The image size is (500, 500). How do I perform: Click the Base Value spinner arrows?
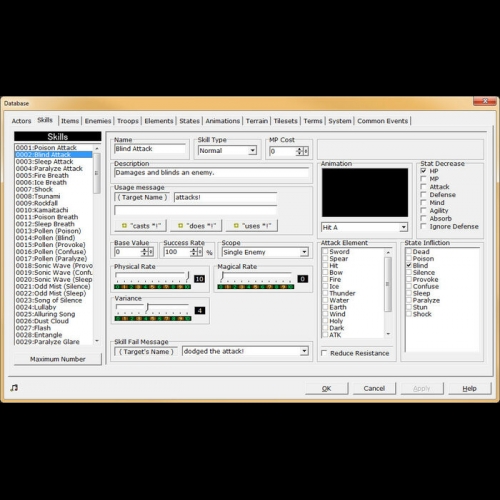point(144,252)
